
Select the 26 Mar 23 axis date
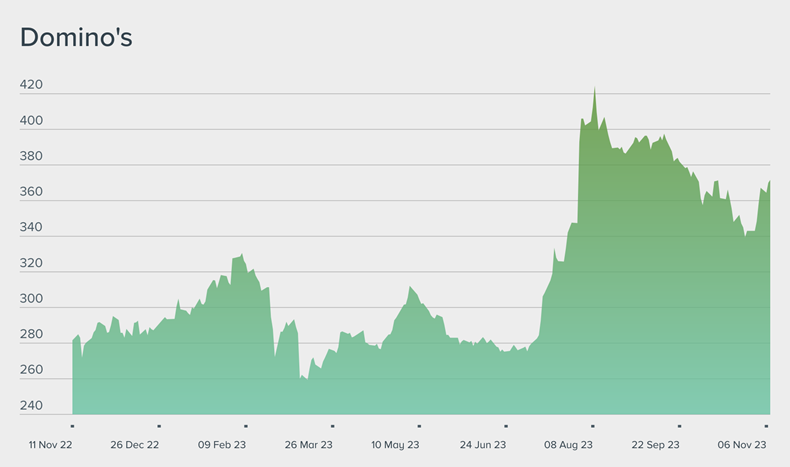[x=308, y=444]
